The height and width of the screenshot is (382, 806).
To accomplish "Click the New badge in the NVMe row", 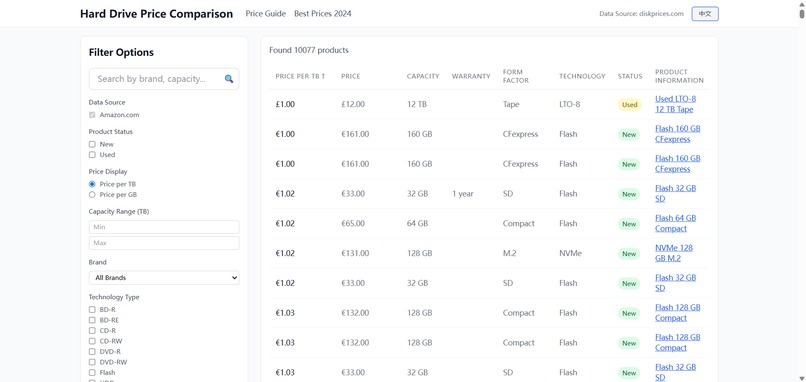I will pyautogui.click(x=629, y=253).
